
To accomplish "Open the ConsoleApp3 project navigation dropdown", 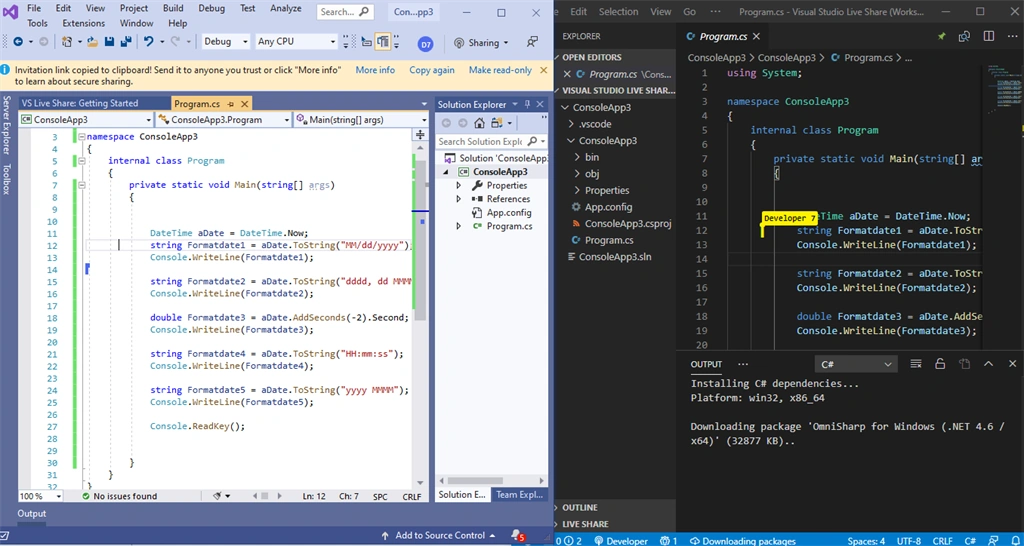I will (x=86, y=120).
